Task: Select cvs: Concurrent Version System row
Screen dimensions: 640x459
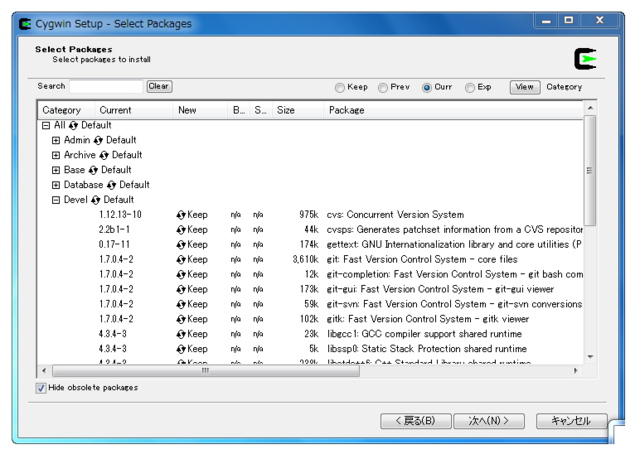Action: [x=310, y=215]
